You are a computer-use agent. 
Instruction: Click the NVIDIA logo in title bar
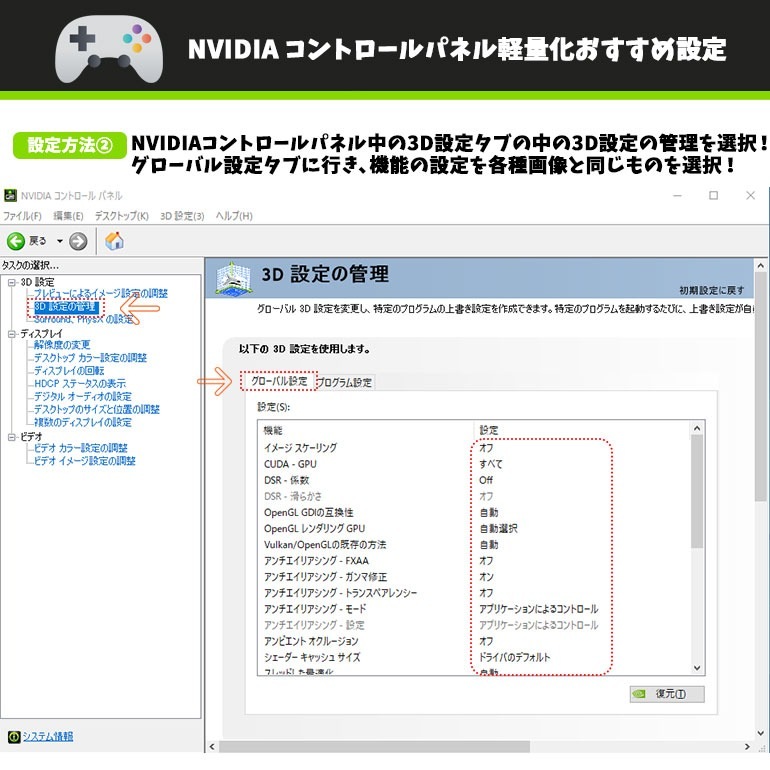tap(10, 195)
